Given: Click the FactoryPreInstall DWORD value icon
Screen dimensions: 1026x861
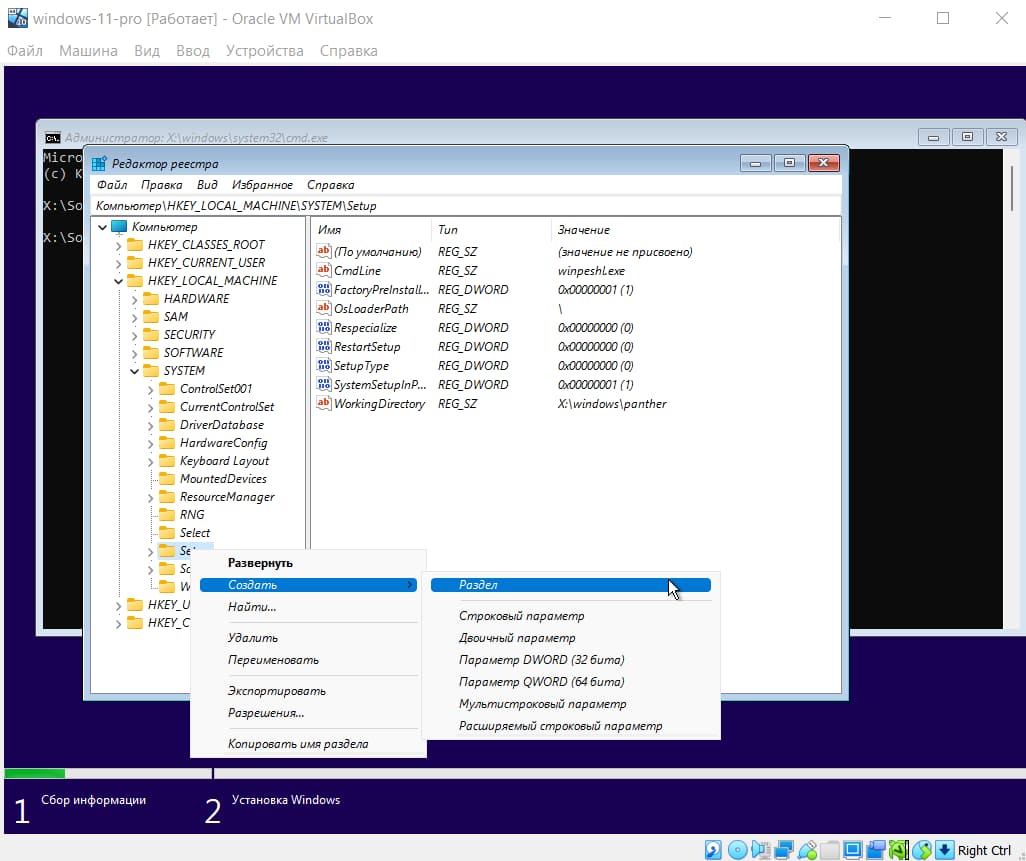Looking at the screenshot, I should click(x=323, y=289).
